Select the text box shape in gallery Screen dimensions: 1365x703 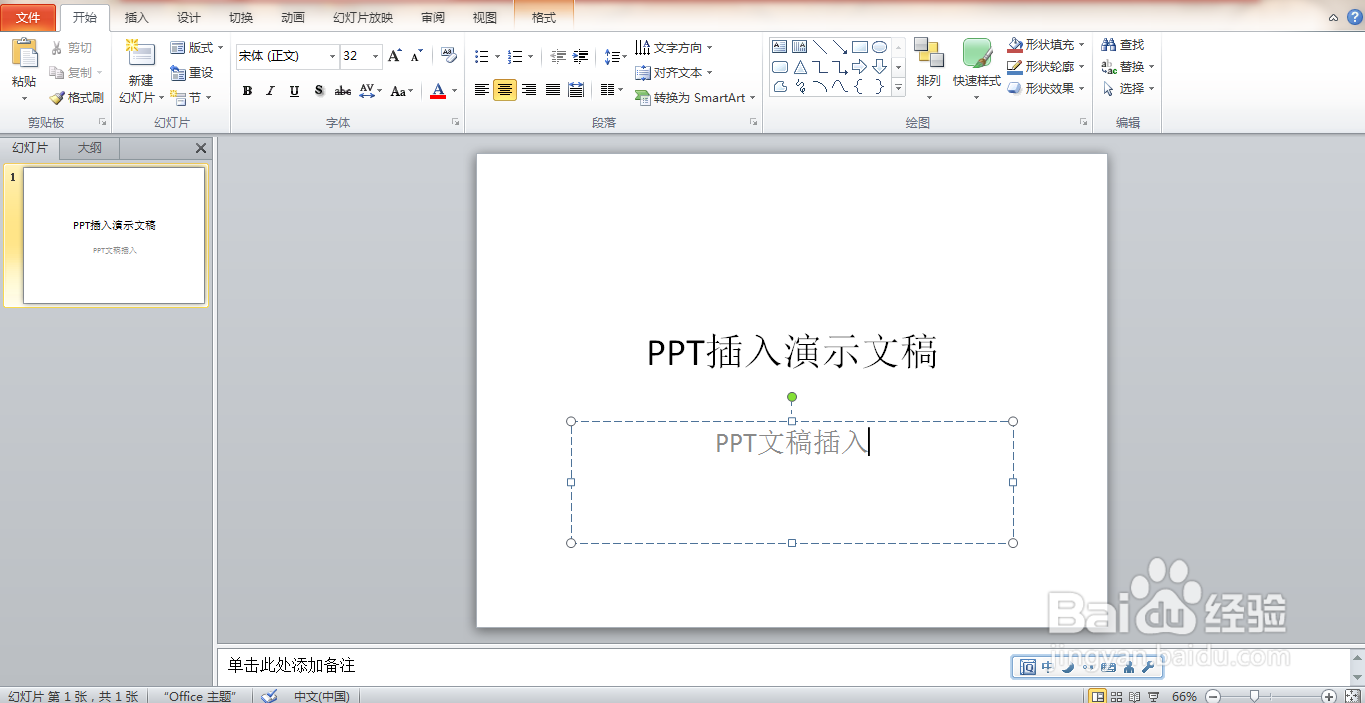pos(780,47)
